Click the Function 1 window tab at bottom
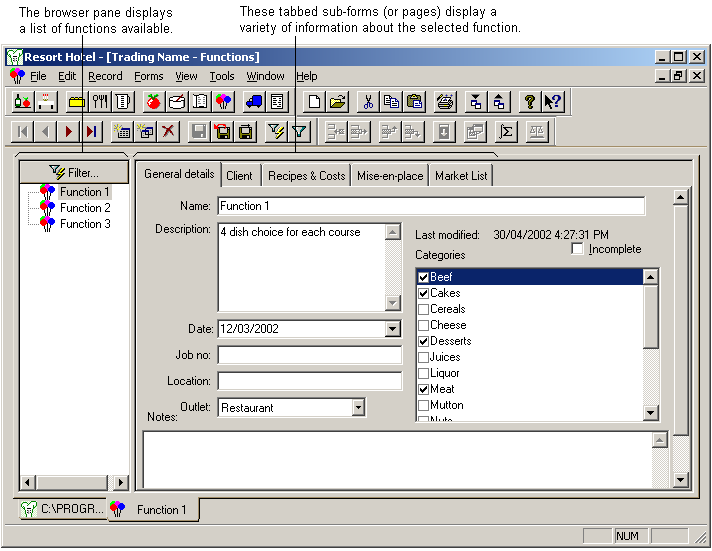Image resolution: width=712 pixels, height=551 pixels. pyautogui.click(x=153, y=510)
